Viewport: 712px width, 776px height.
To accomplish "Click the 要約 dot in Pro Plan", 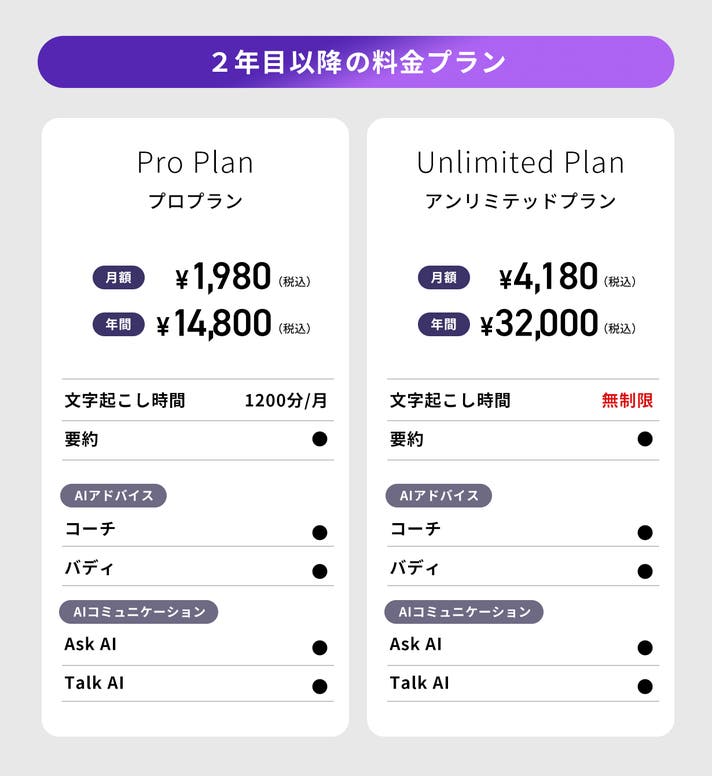I will click(320, 439).
